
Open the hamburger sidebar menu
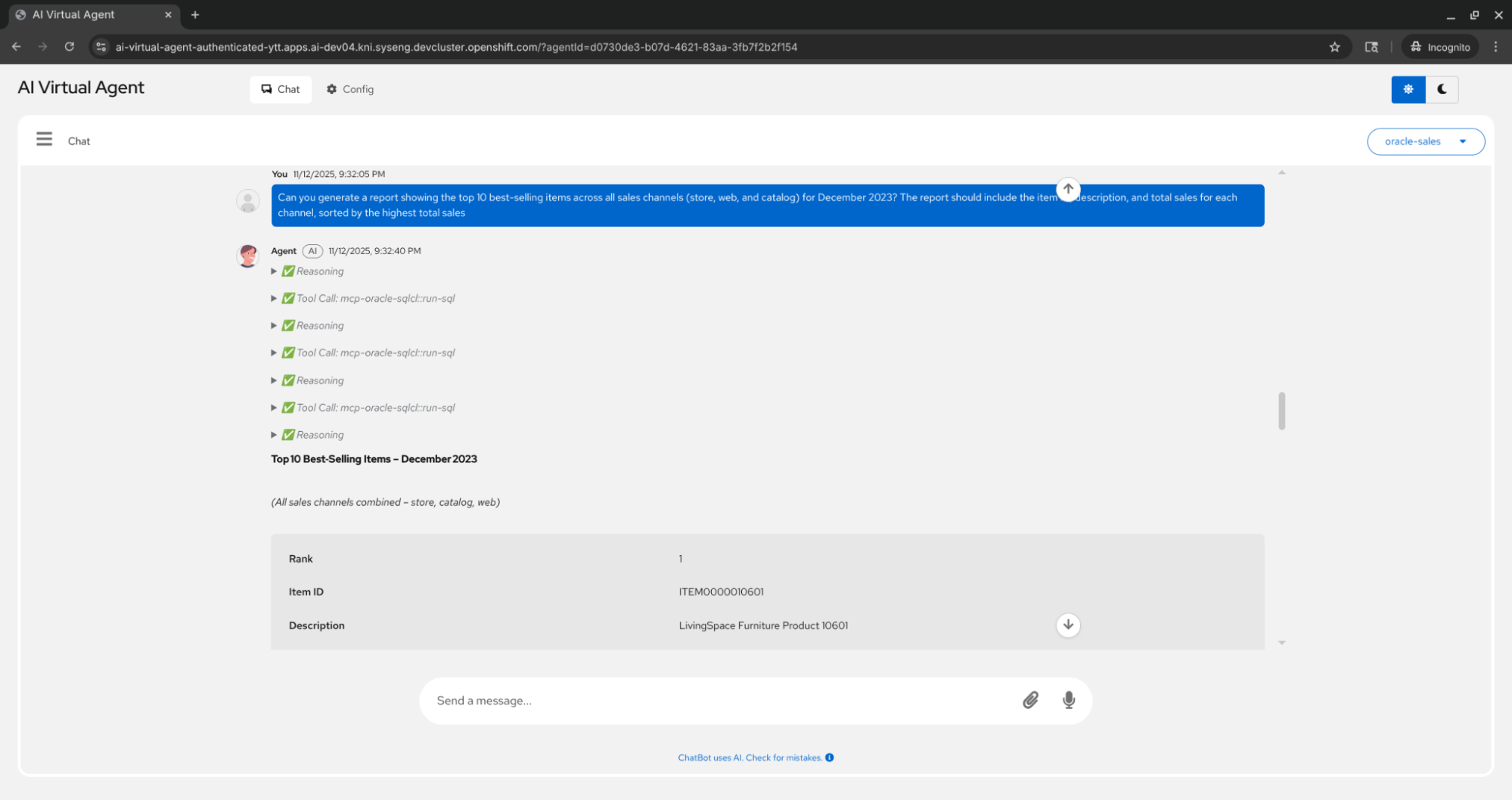coord(44,140)
